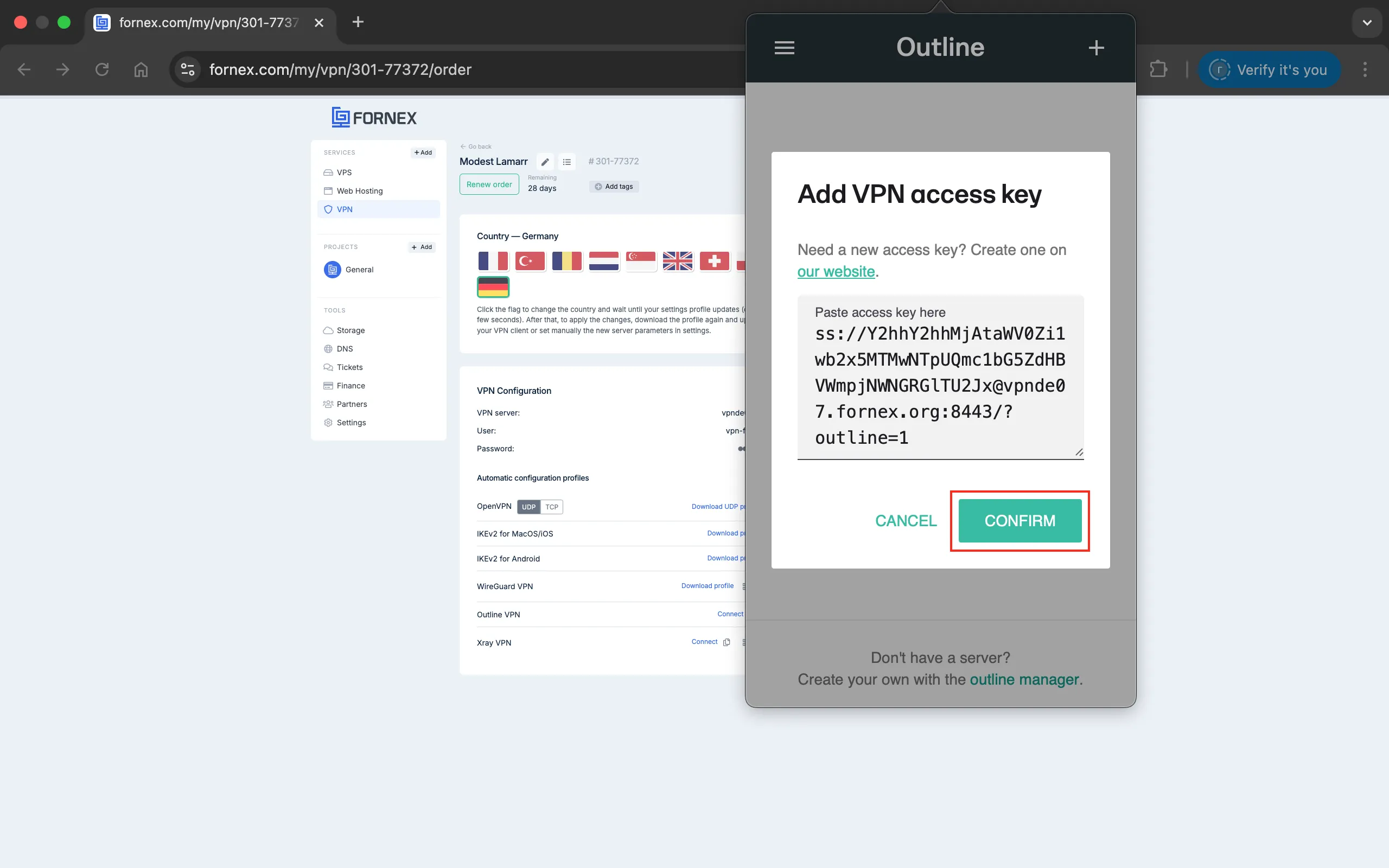Click the Fornex logo
This screenshot has width=1389, height=868.
[x=374, y=118]
